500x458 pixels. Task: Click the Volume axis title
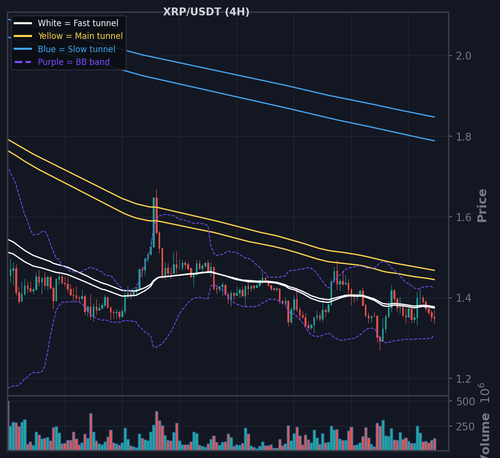click(x=484, y=435)
